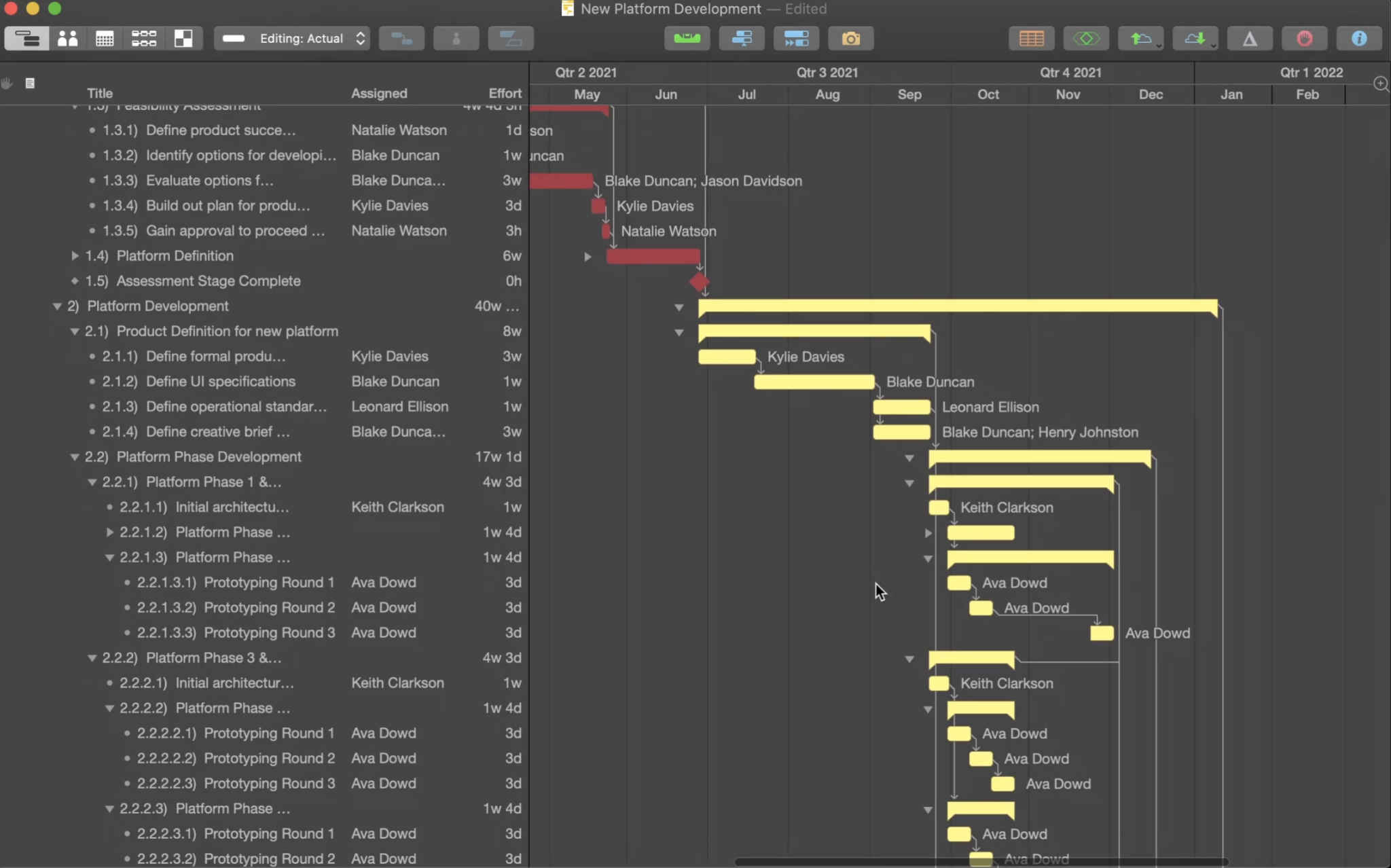The image size is (1391, 868).
Task: Toggle the Inspector info panel
Action: pos(1358,39)
